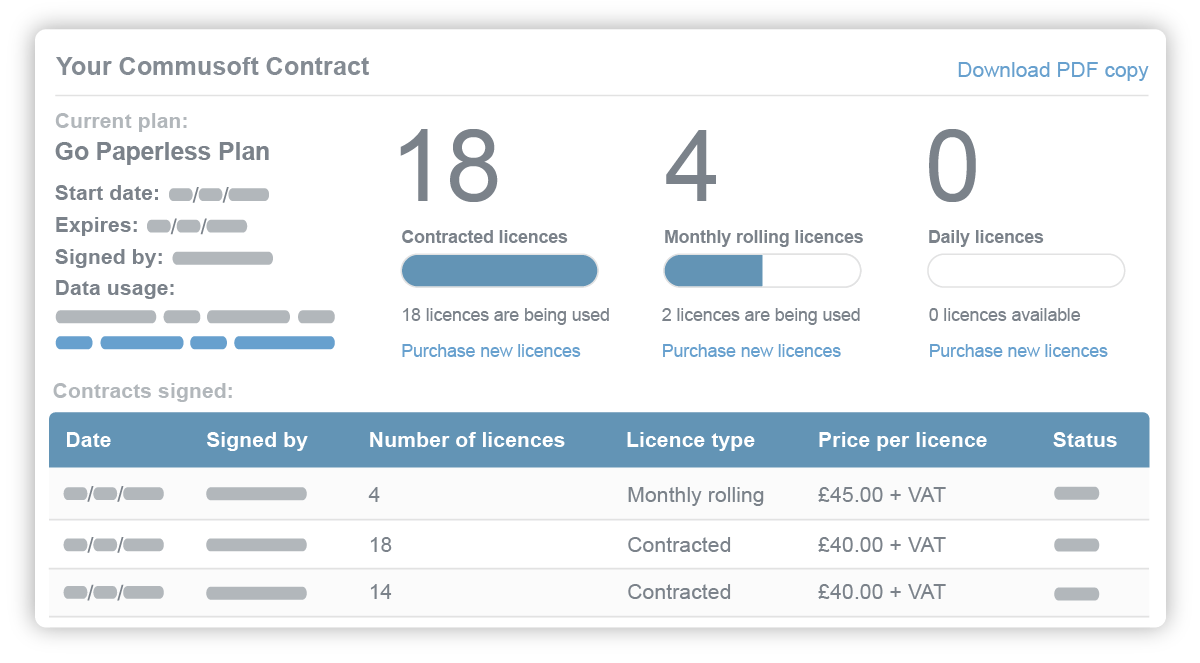Image resolution: width=1200 pixels, height=663 pixels.
Task: Click the Download PDF copy link
Action: [x=1052, y=70]
